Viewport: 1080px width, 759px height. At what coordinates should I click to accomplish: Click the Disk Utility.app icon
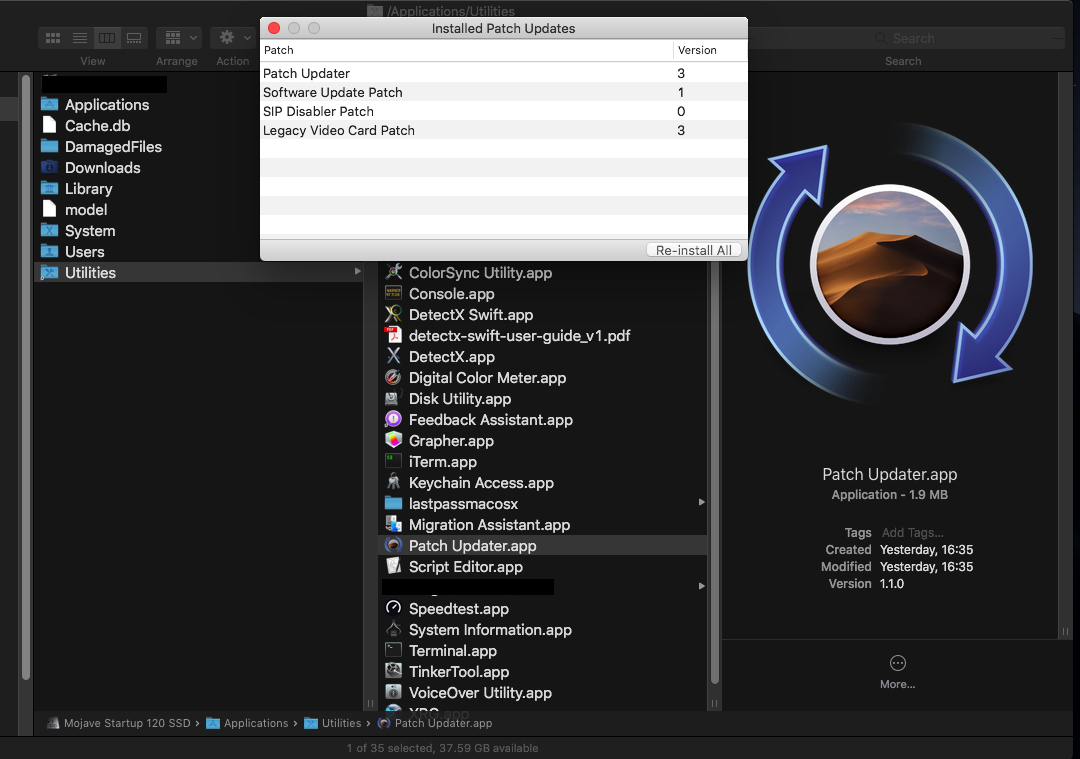tap(393, 398)
